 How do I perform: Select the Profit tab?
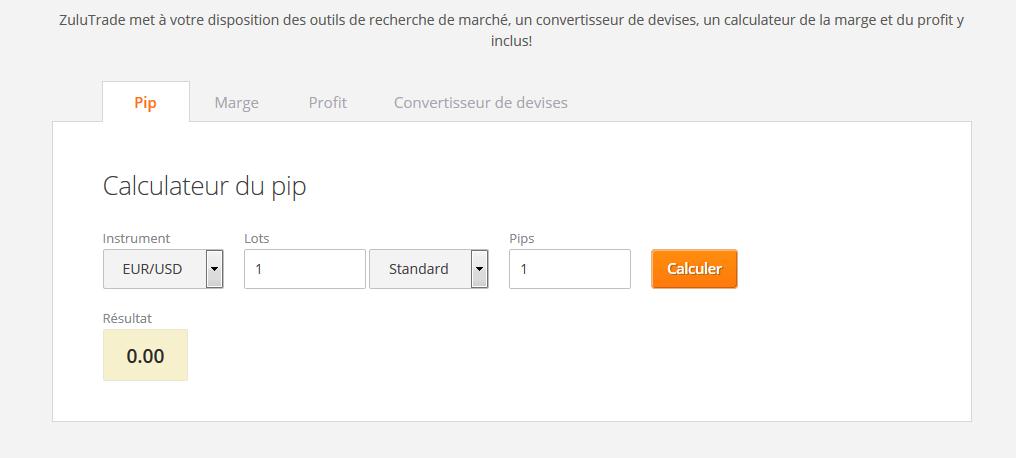pos(327,103)
